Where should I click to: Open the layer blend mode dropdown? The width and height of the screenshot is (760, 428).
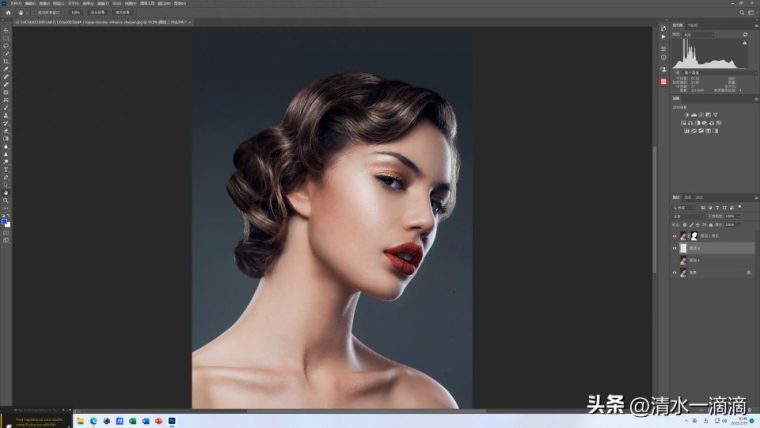tap(688, 216)
